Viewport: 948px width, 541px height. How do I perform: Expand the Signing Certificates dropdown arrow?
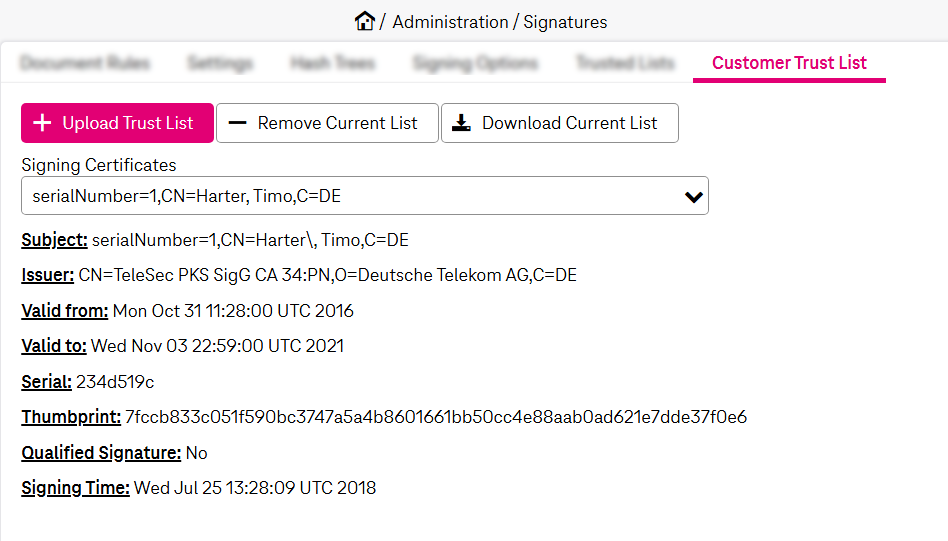click(x=693, y=197)
